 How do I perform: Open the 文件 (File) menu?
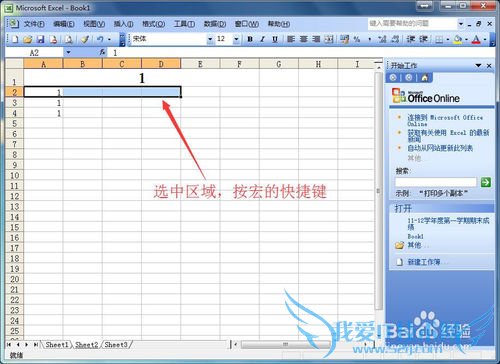click(34, 24)
